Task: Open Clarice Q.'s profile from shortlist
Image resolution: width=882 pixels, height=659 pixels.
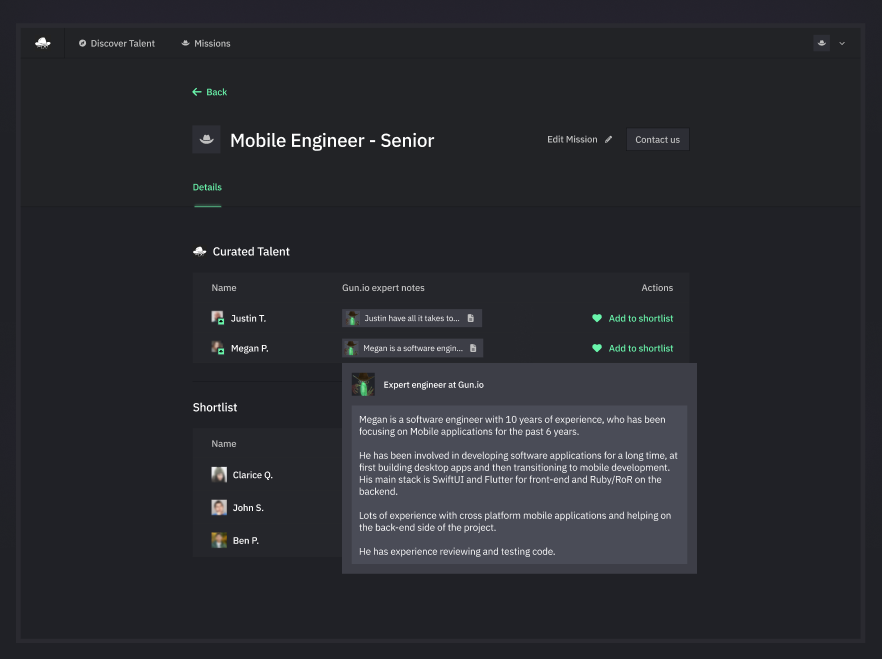Action: [x=252, y=475]
